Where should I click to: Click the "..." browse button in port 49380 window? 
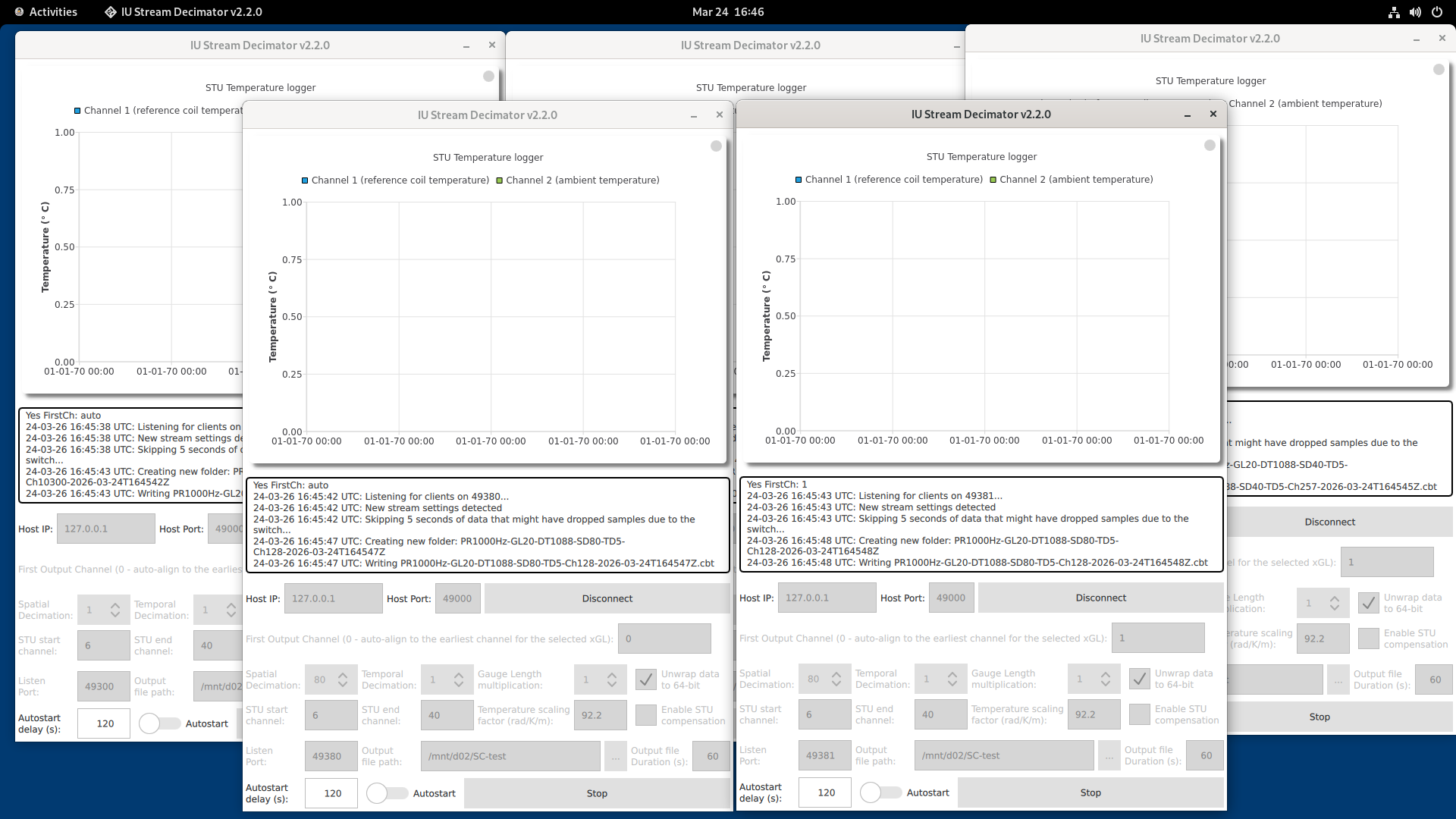(x=615, y=757)
